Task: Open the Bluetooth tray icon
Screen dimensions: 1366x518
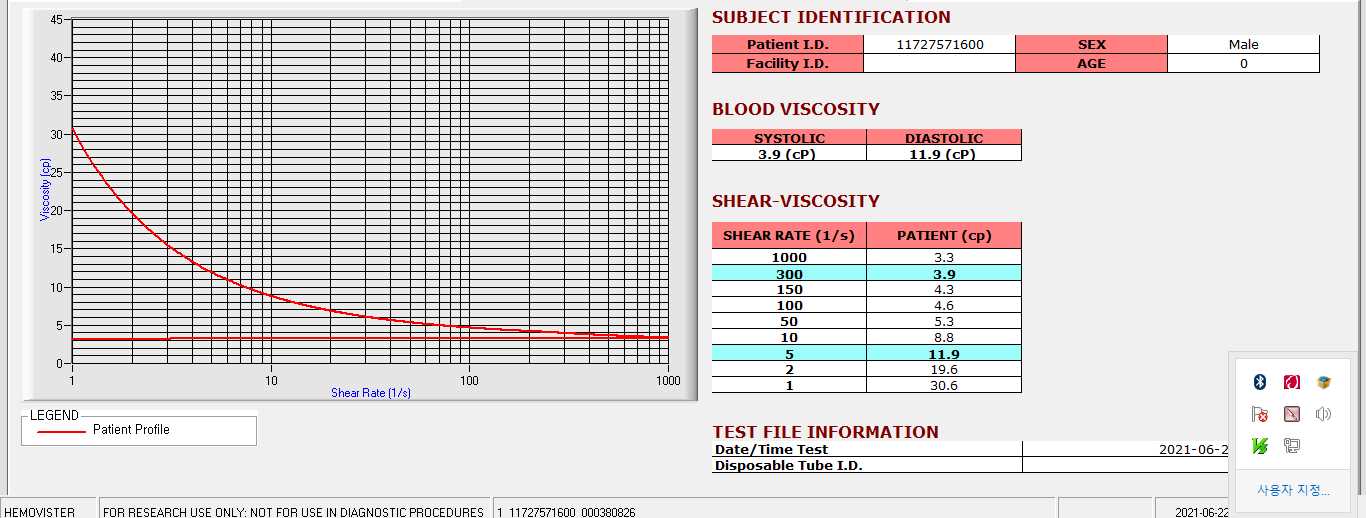Action: [1260, 382]
